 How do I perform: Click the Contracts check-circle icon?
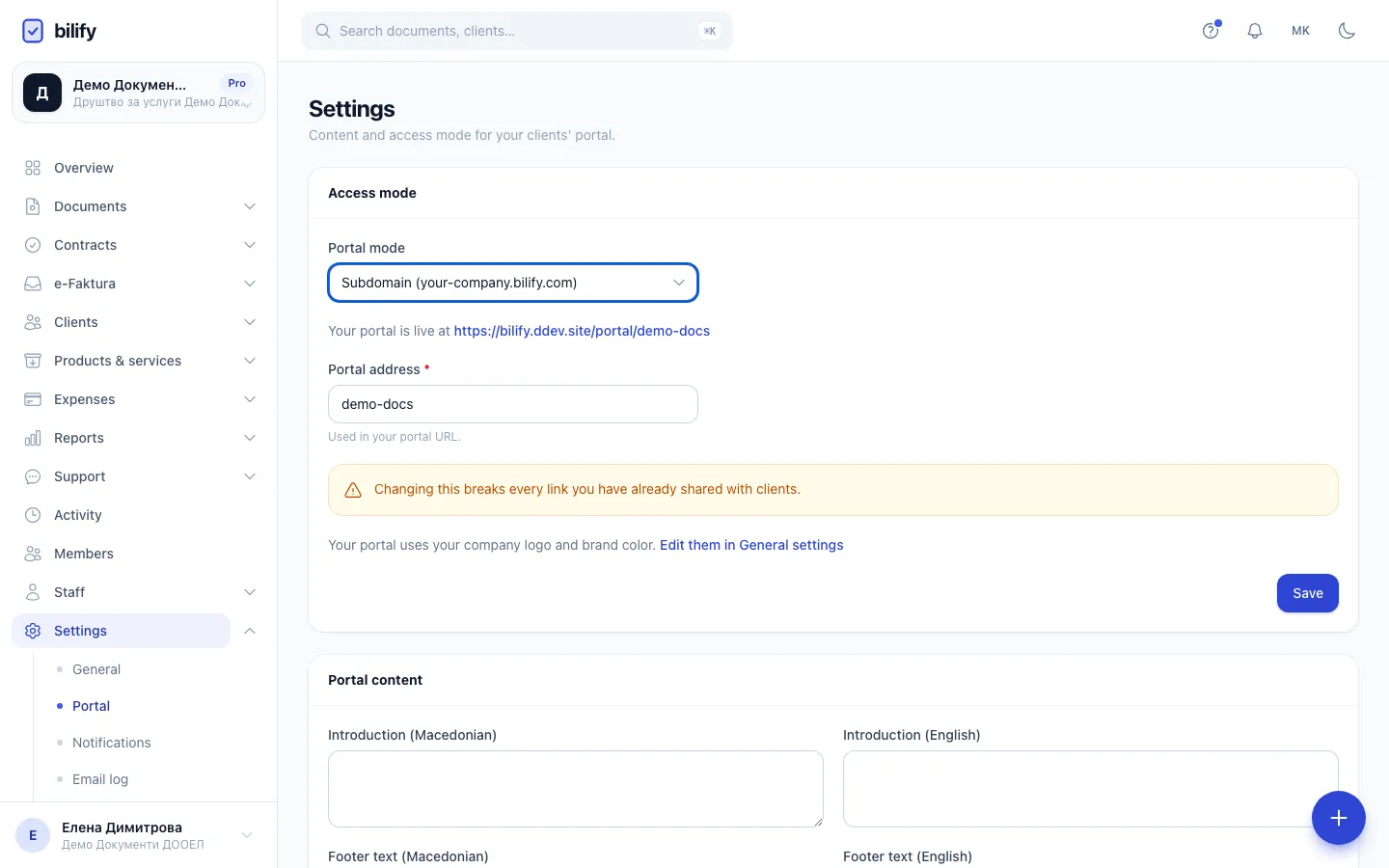tap(33, 245)
